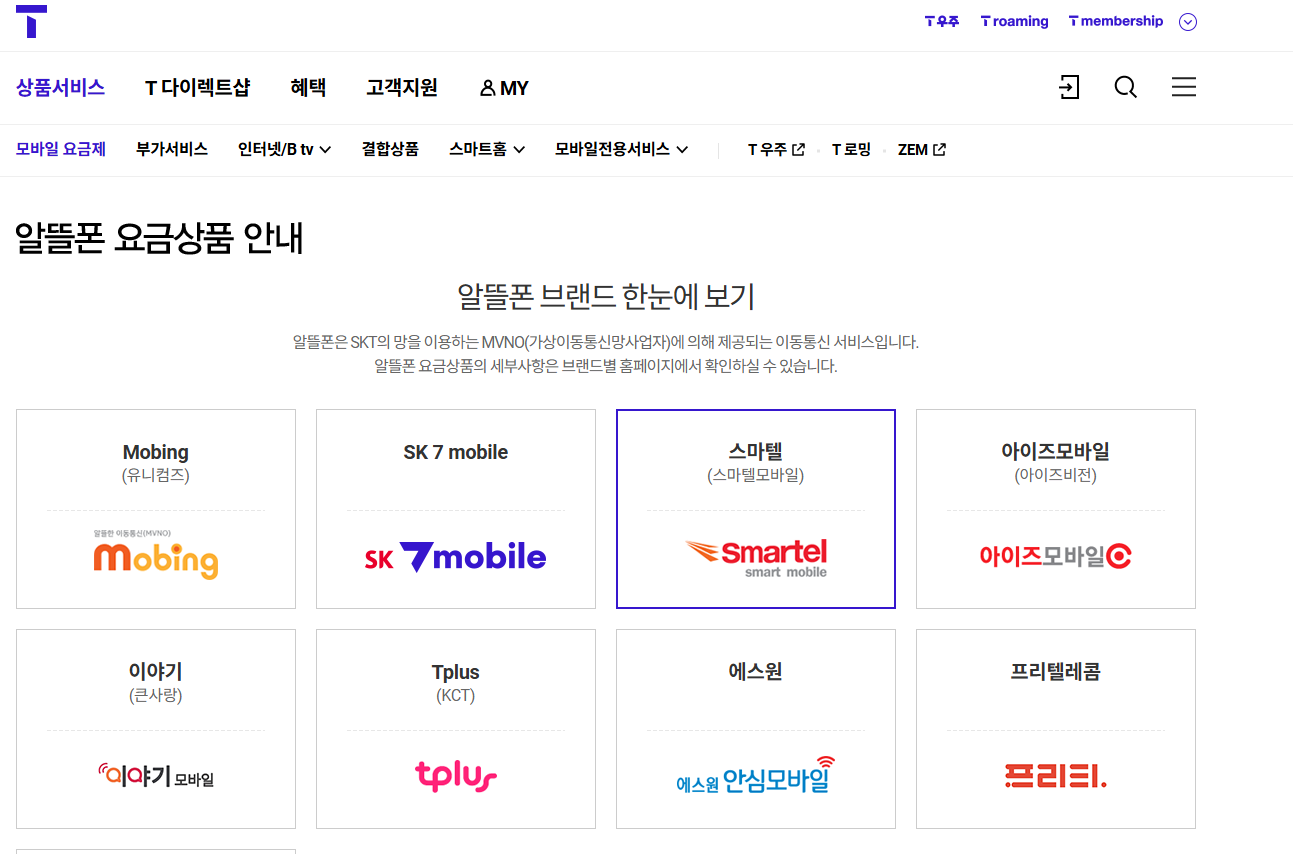Click the tplus logo image
The width and height of the screenshot is (1293, 854).
[456, 775]
